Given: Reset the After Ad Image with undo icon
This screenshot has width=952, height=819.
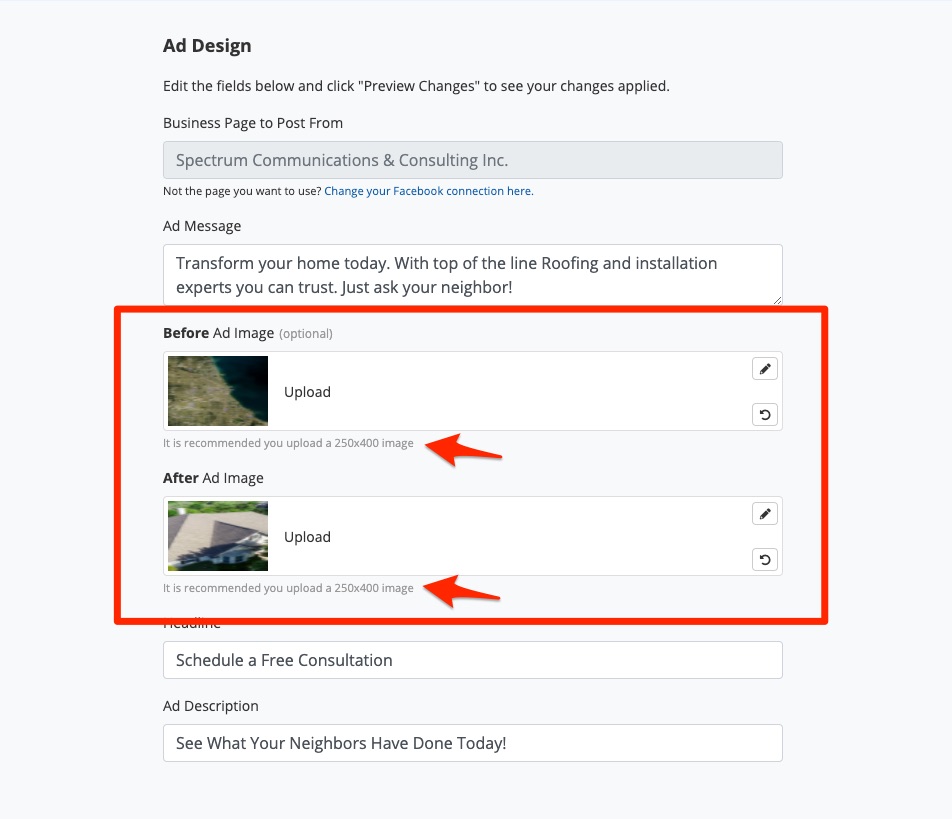Looking at the screenshot, I should (765, 560).
